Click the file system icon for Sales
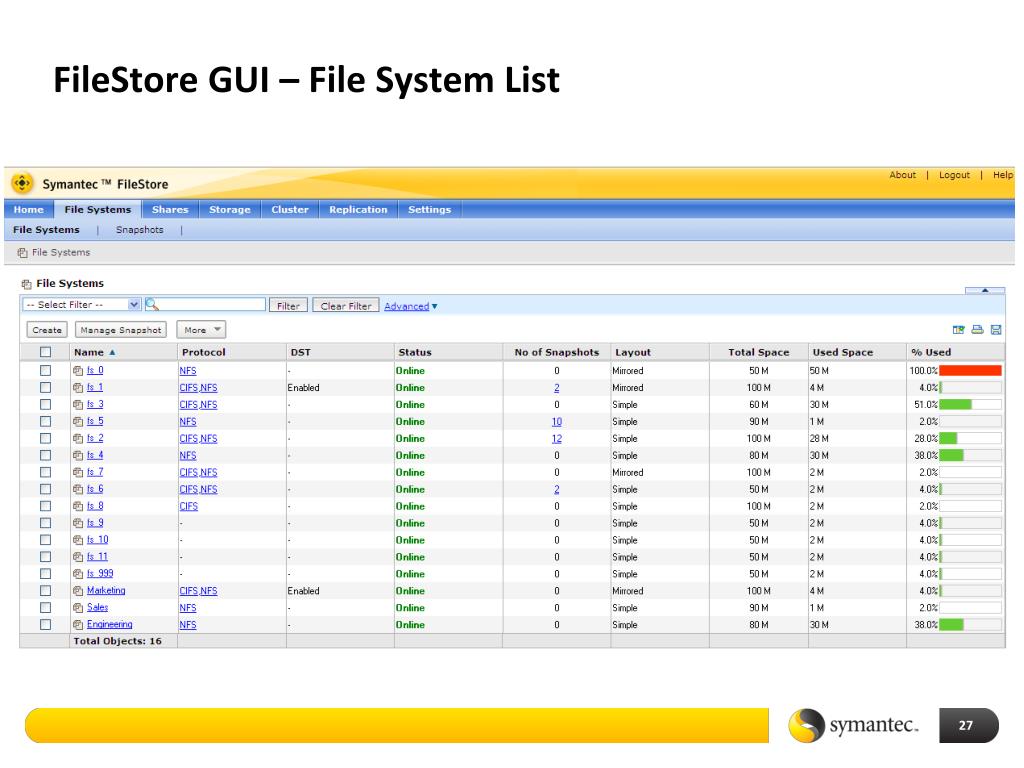This screenshot has width=1024, height=768. coord(78,608)
